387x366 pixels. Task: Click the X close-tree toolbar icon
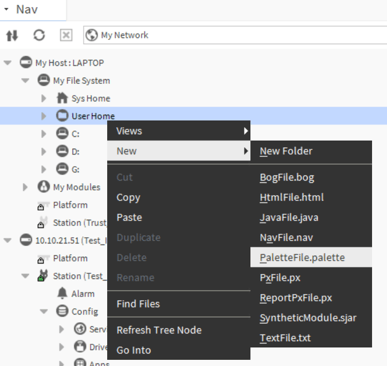(x=66, y=35)
